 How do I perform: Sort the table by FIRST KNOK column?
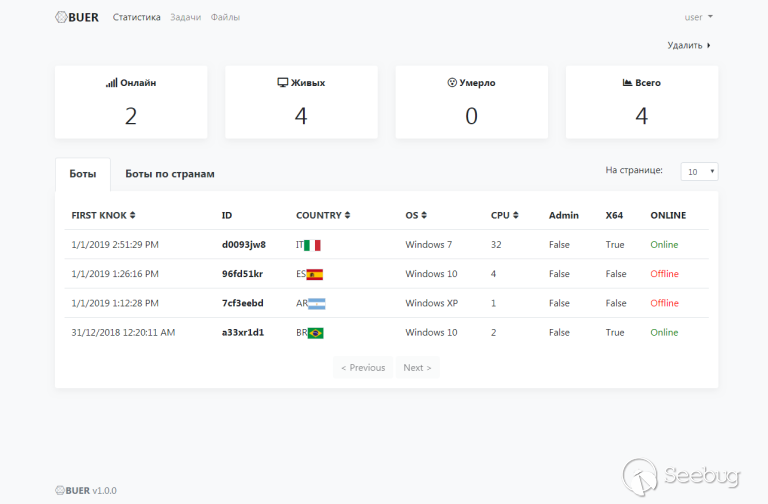(x=103, y=215)
